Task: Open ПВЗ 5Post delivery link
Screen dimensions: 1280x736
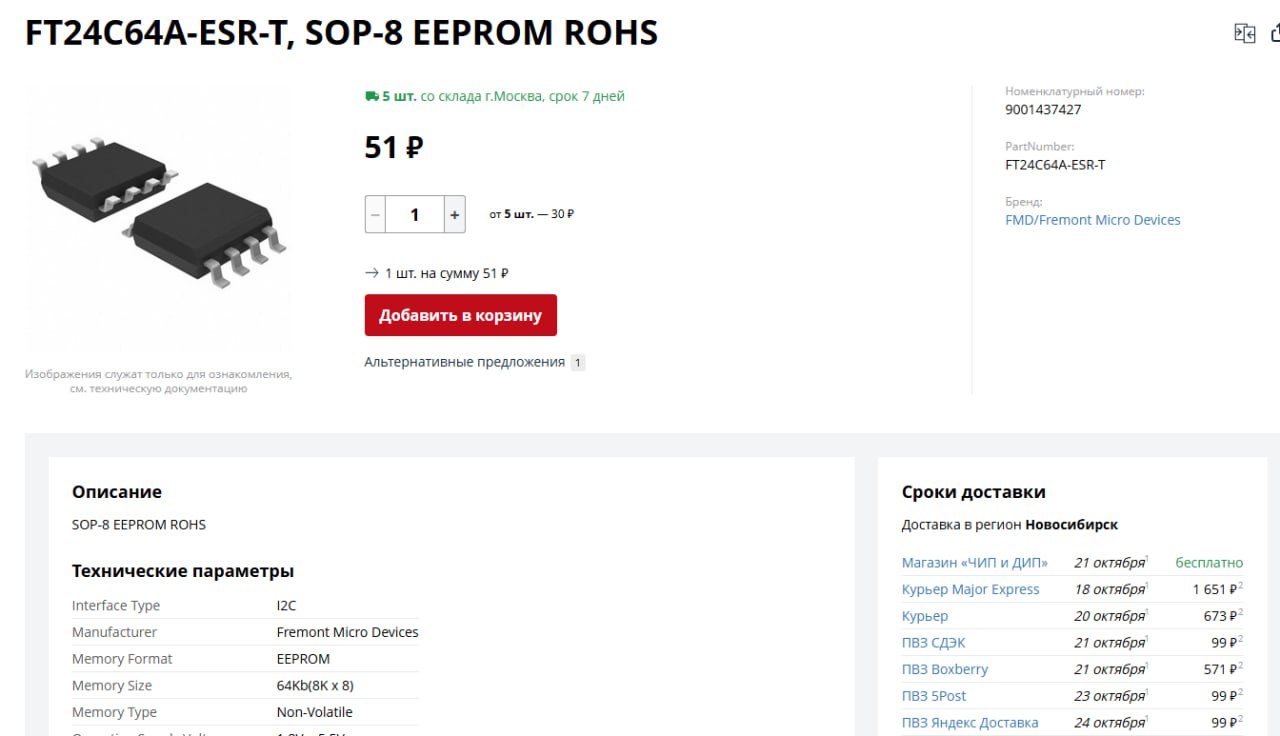Action: (934, 696)
